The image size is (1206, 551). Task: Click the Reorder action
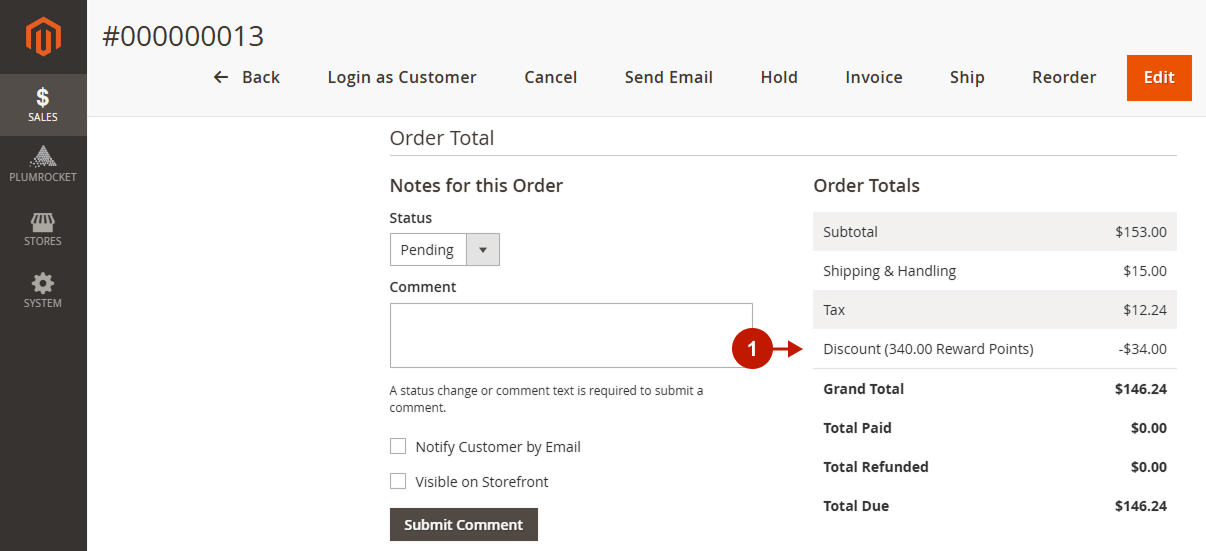(x=1064, y=77)
